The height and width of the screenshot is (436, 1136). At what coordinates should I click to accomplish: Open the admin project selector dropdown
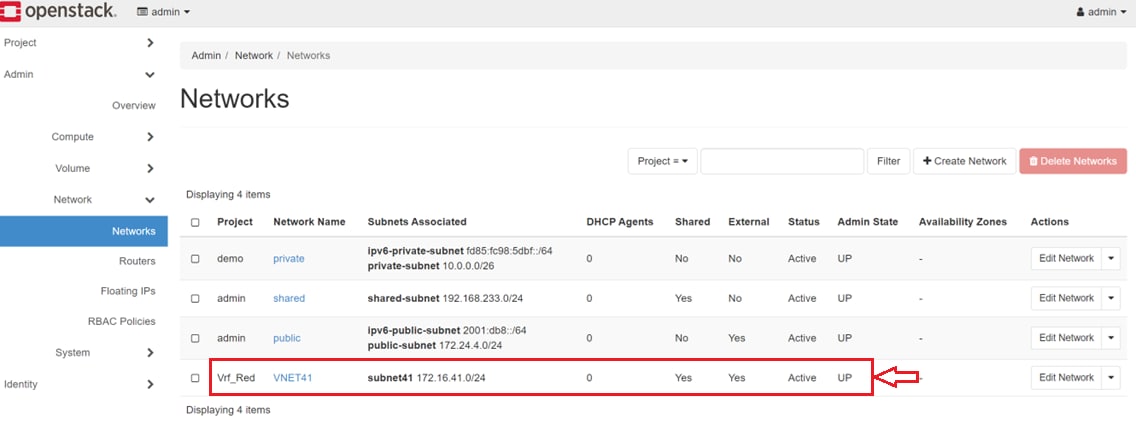(x=164, y=12)
